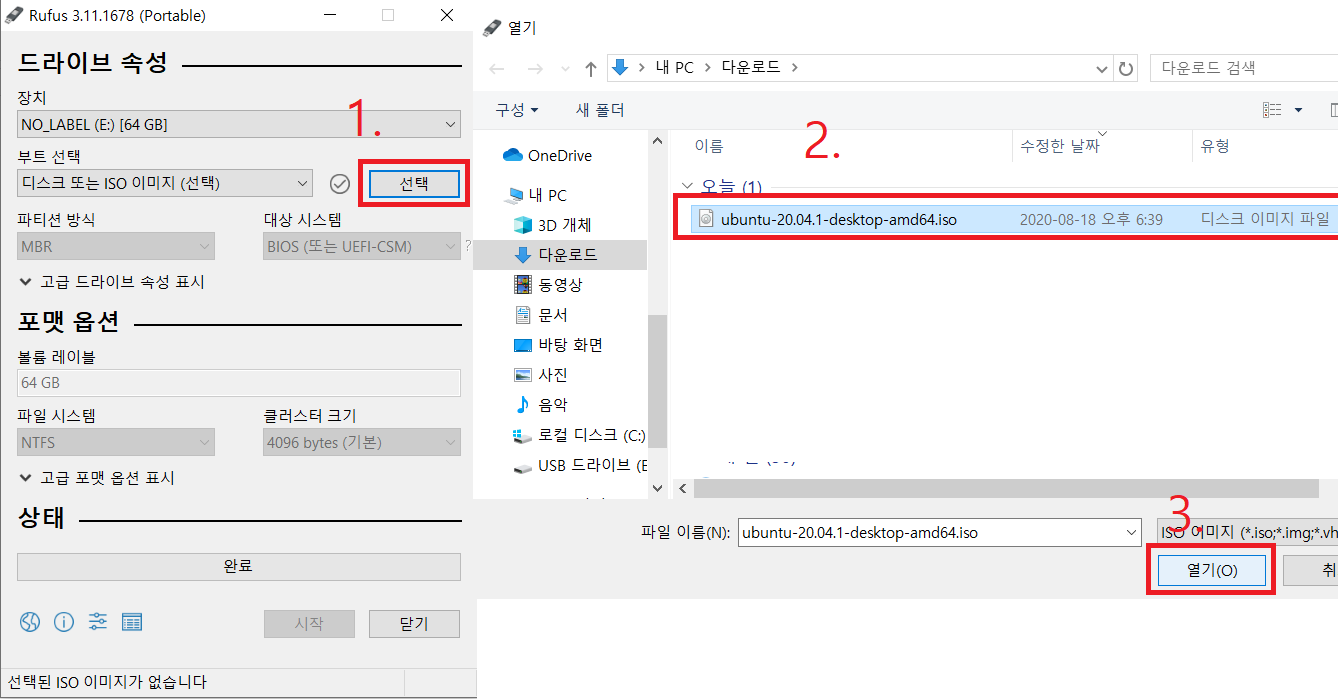Click the 닫기 button in Rufus

pyautogui.click(x=414, y=624)
